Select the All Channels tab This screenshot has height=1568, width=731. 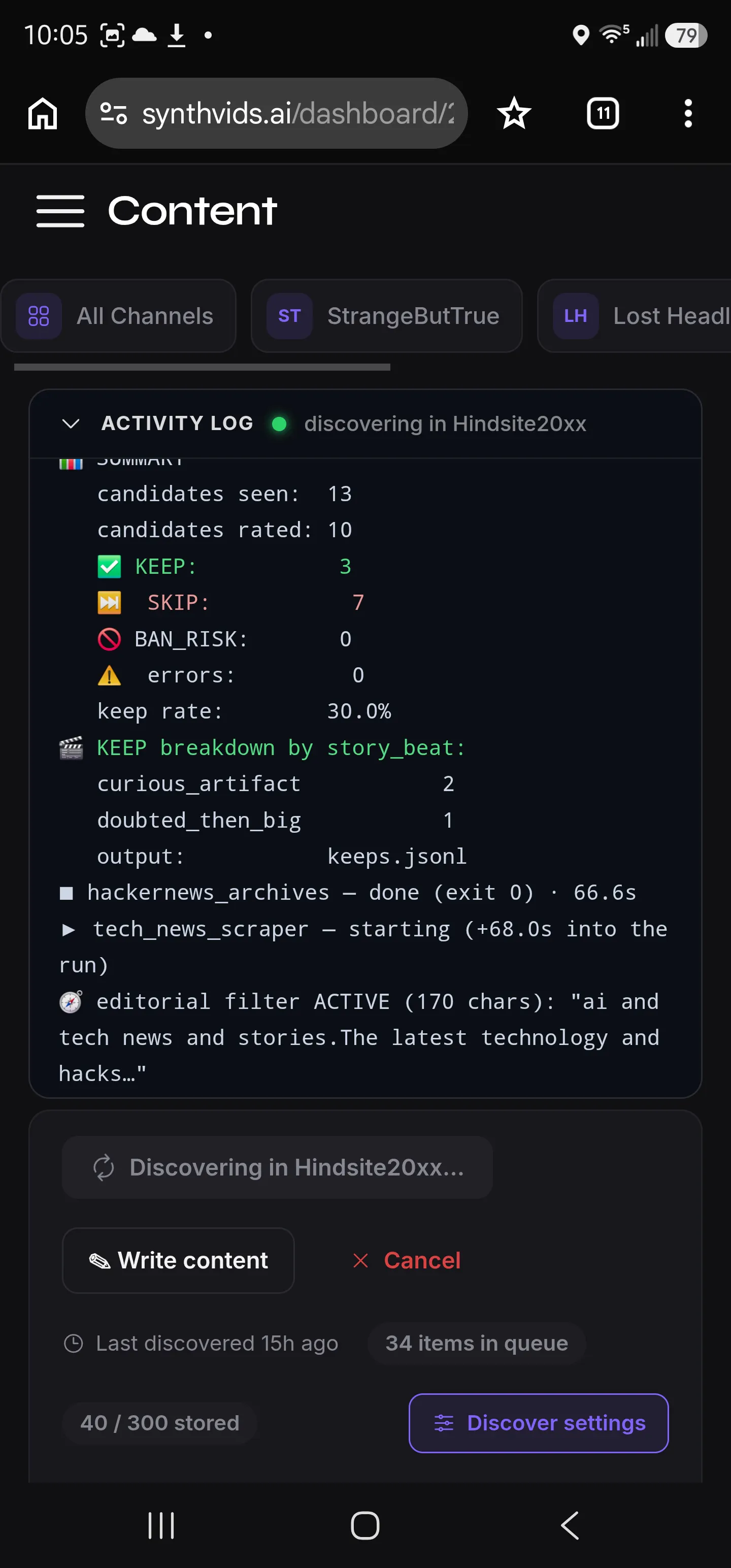tap(118, 316)
